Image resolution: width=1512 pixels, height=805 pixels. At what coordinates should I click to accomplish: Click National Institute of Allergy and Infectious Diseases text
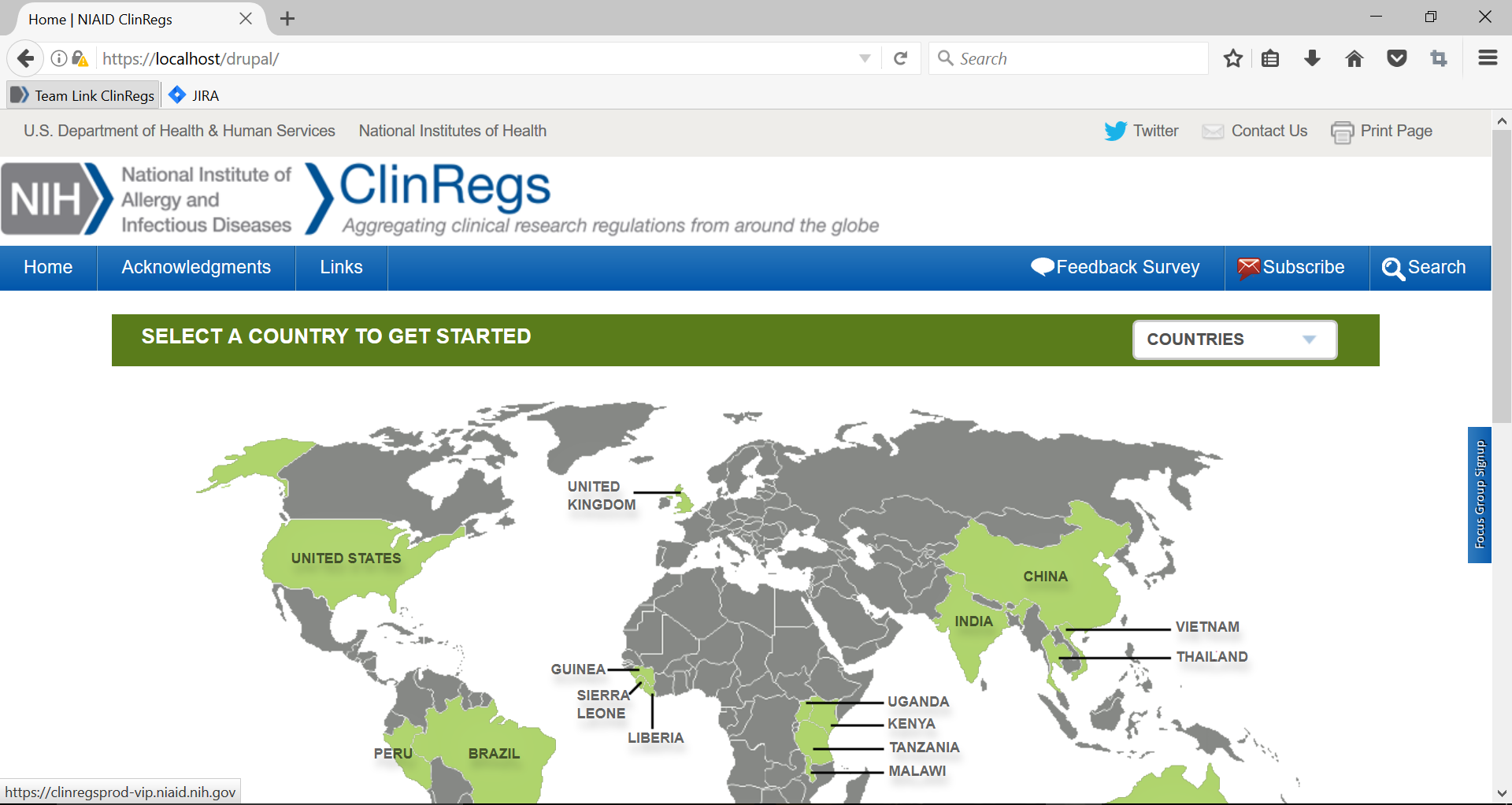[206, 200]
